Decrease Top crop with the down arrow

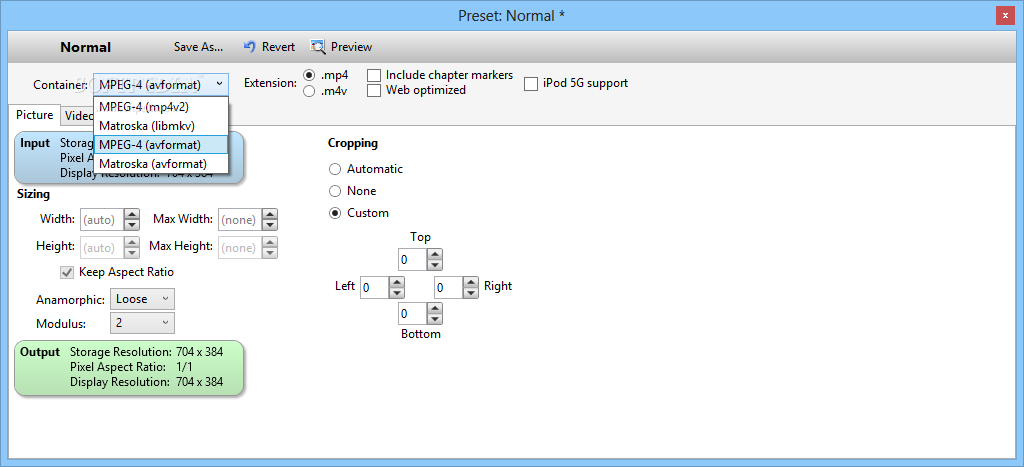coord(435,265)
